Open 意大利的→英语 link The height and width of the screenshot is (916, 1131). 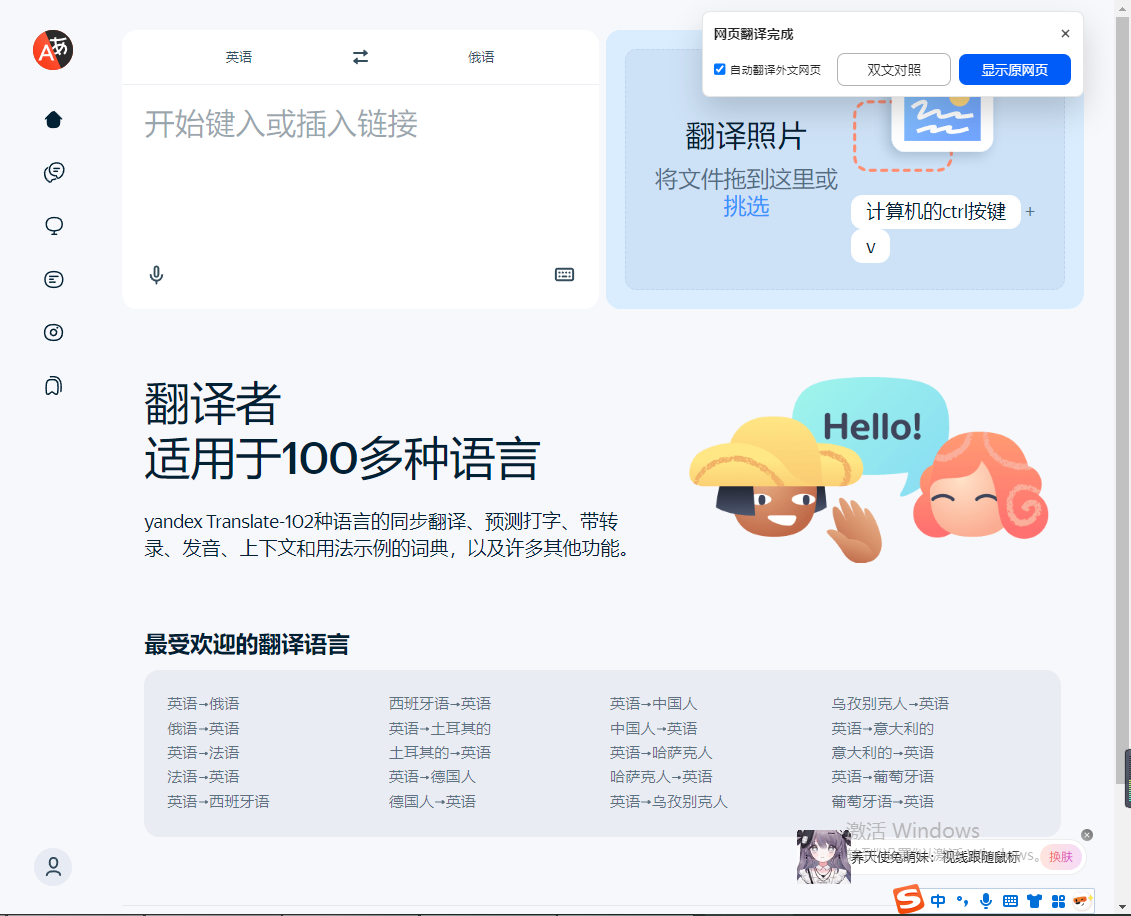(x=882, y=752)
